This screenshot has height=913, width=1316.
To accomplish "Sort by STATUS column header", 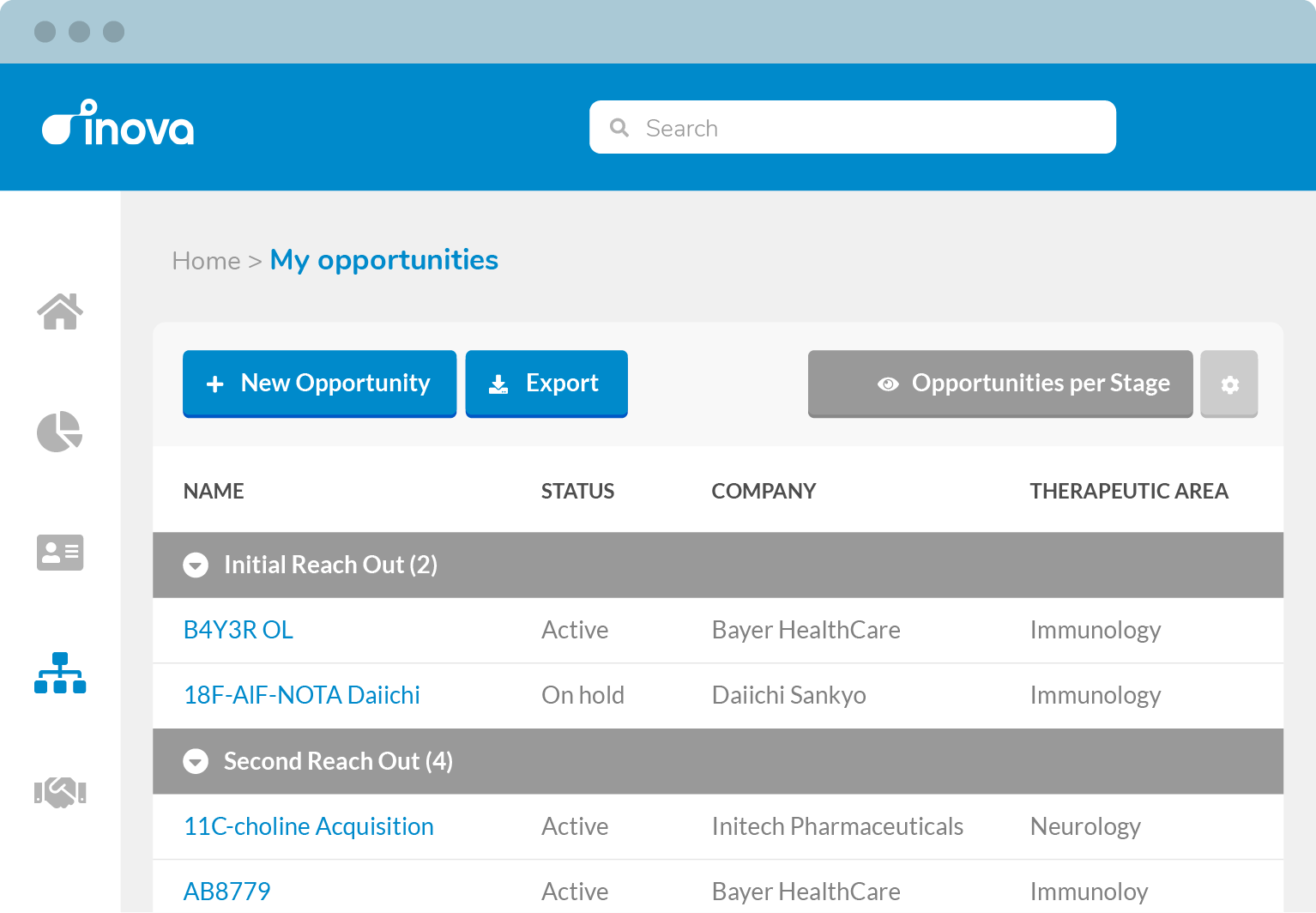I will pos(577,491).
